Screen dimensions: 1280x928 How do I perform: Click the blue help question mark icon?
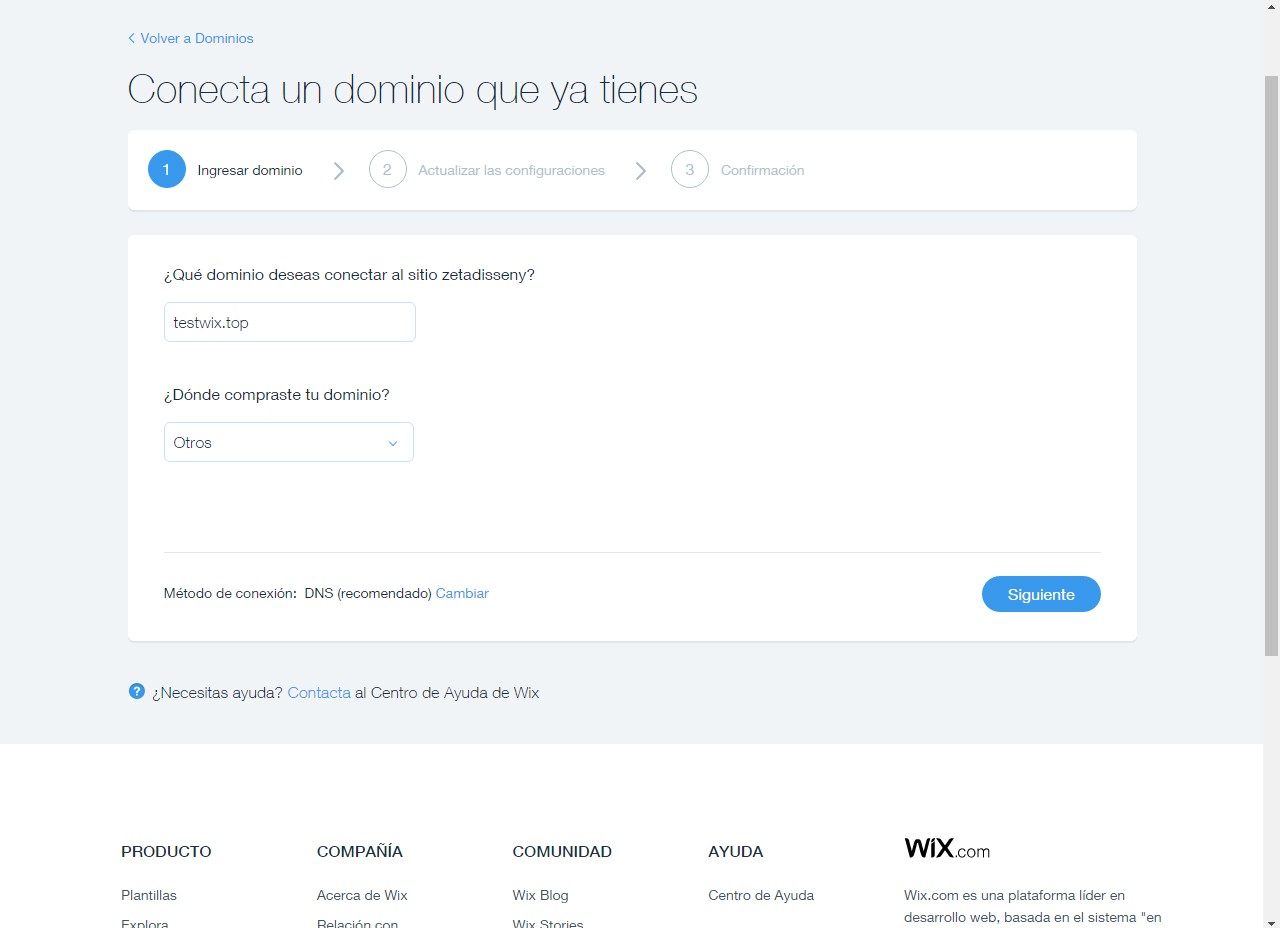(137, 691)
